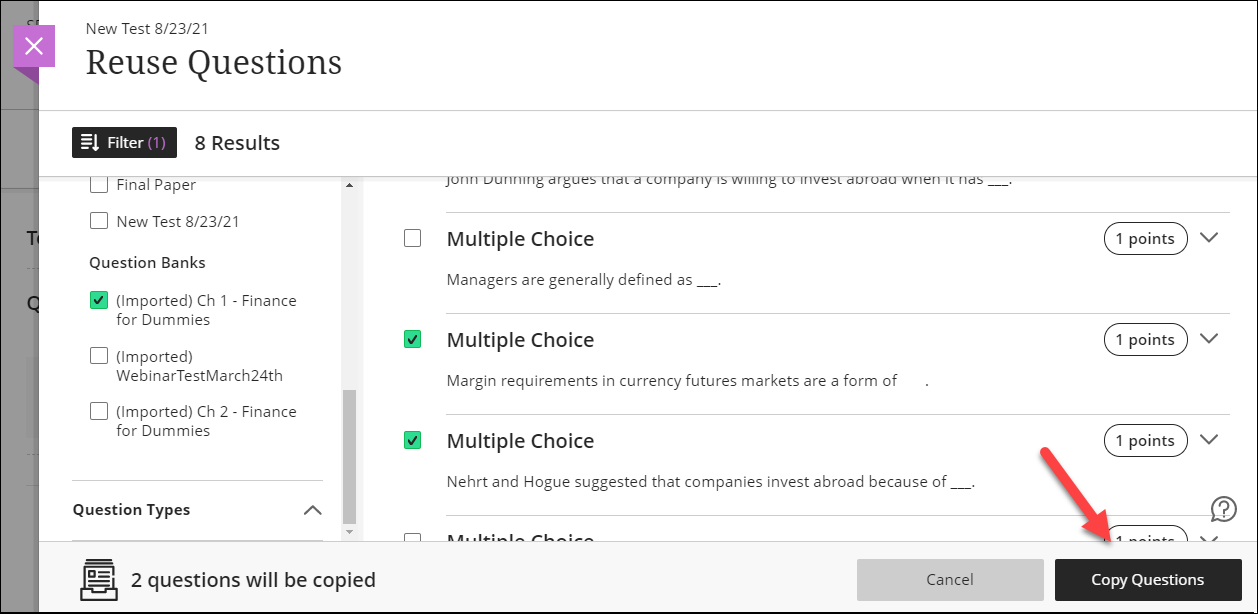
Task: Deselect the Margin requirements question
Action: (412, 340)
